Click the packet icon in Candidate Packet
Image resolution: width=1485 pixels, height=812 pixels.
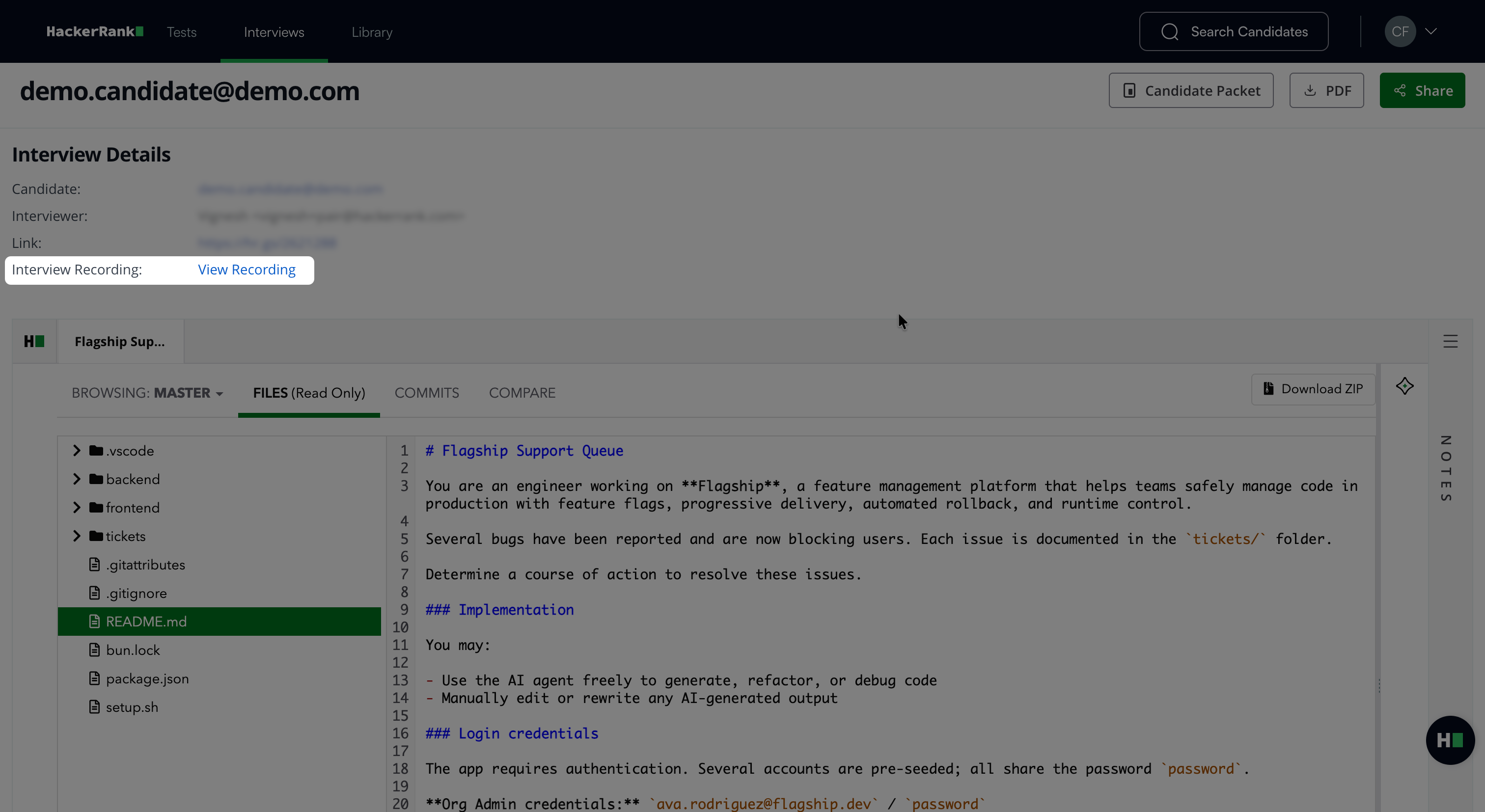(x=1129, y=90)
